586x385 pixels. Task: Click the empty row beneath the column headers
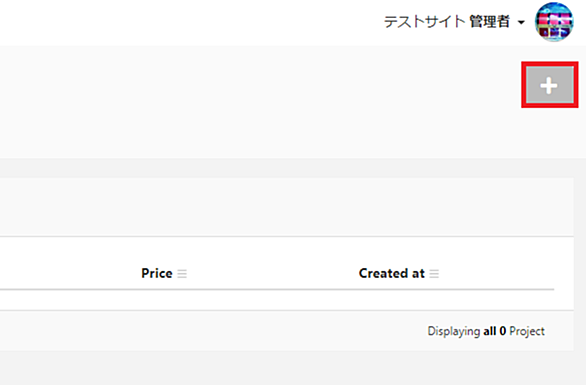pos(277,300)
